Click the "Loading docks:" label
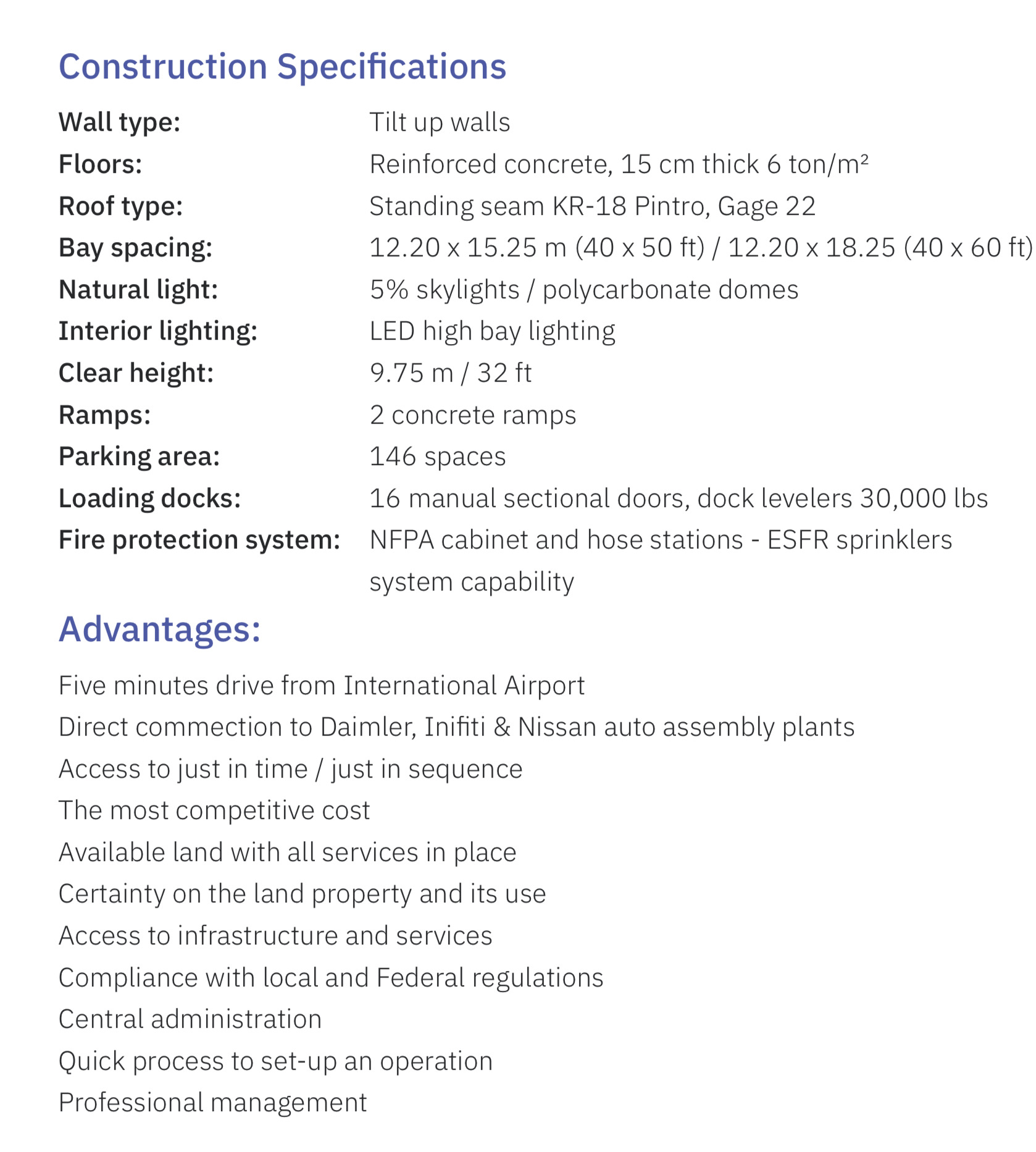Screen dimensions: 1036x1152 pos(149,498)
